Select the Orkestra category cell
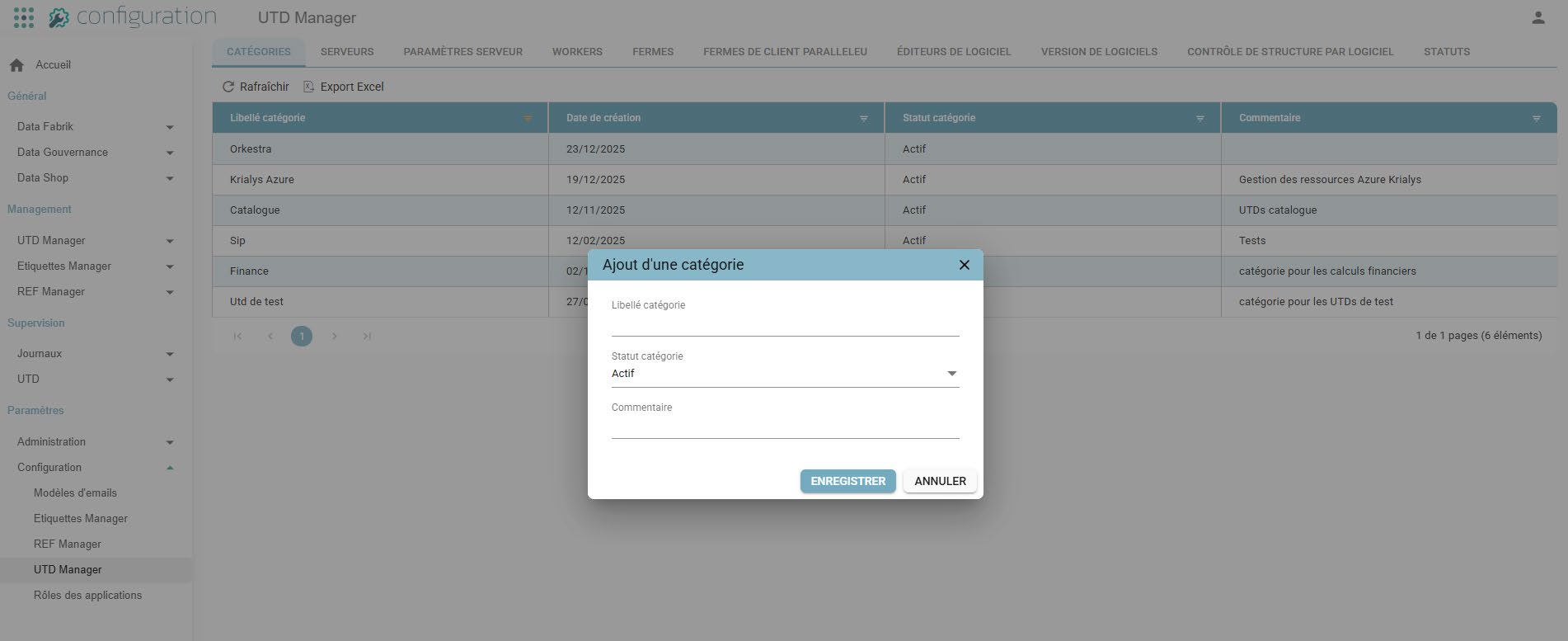The image size is (1568, 641). (x=380, y=148)
